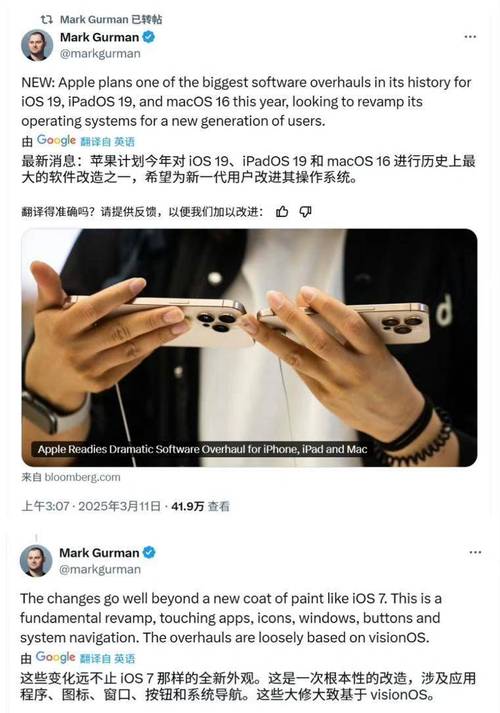Click thumbs down for translation feedback
Screen dimensions: 500x713
coord(305,211)
